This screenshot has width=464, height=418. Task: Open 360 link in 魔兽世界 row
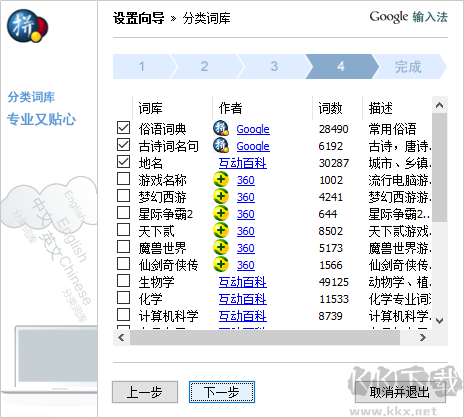pos(246,248)
